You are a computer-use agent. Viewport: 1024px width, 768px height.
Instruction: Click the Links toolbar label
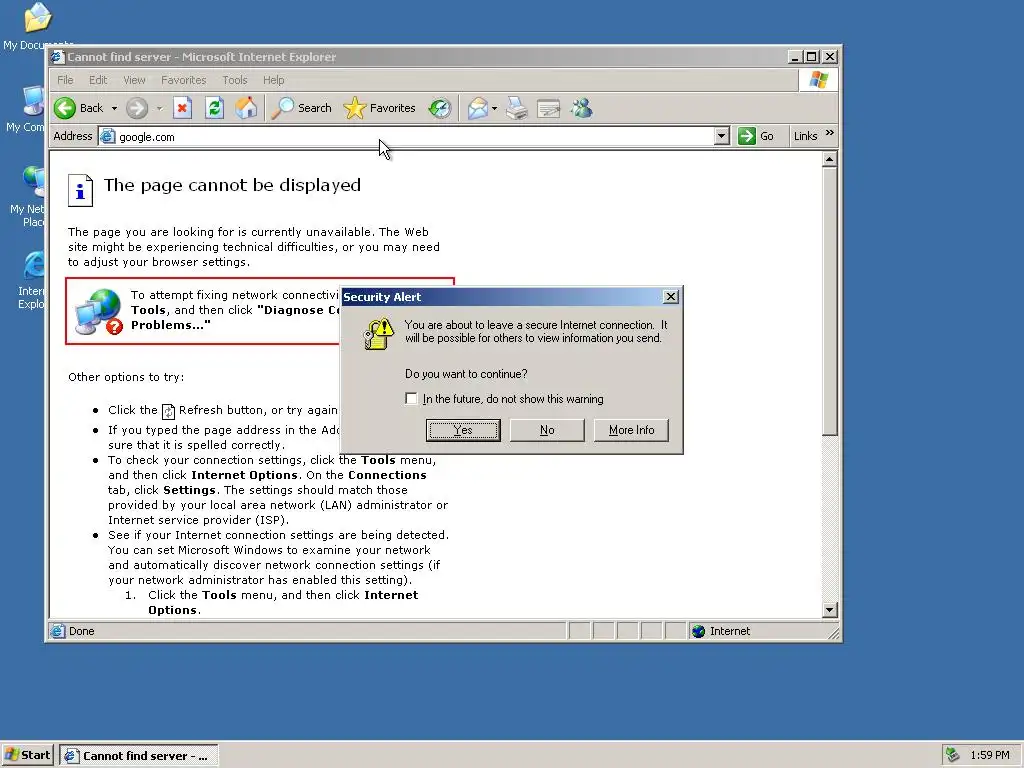pyautogui.click(x=805, y=136)
